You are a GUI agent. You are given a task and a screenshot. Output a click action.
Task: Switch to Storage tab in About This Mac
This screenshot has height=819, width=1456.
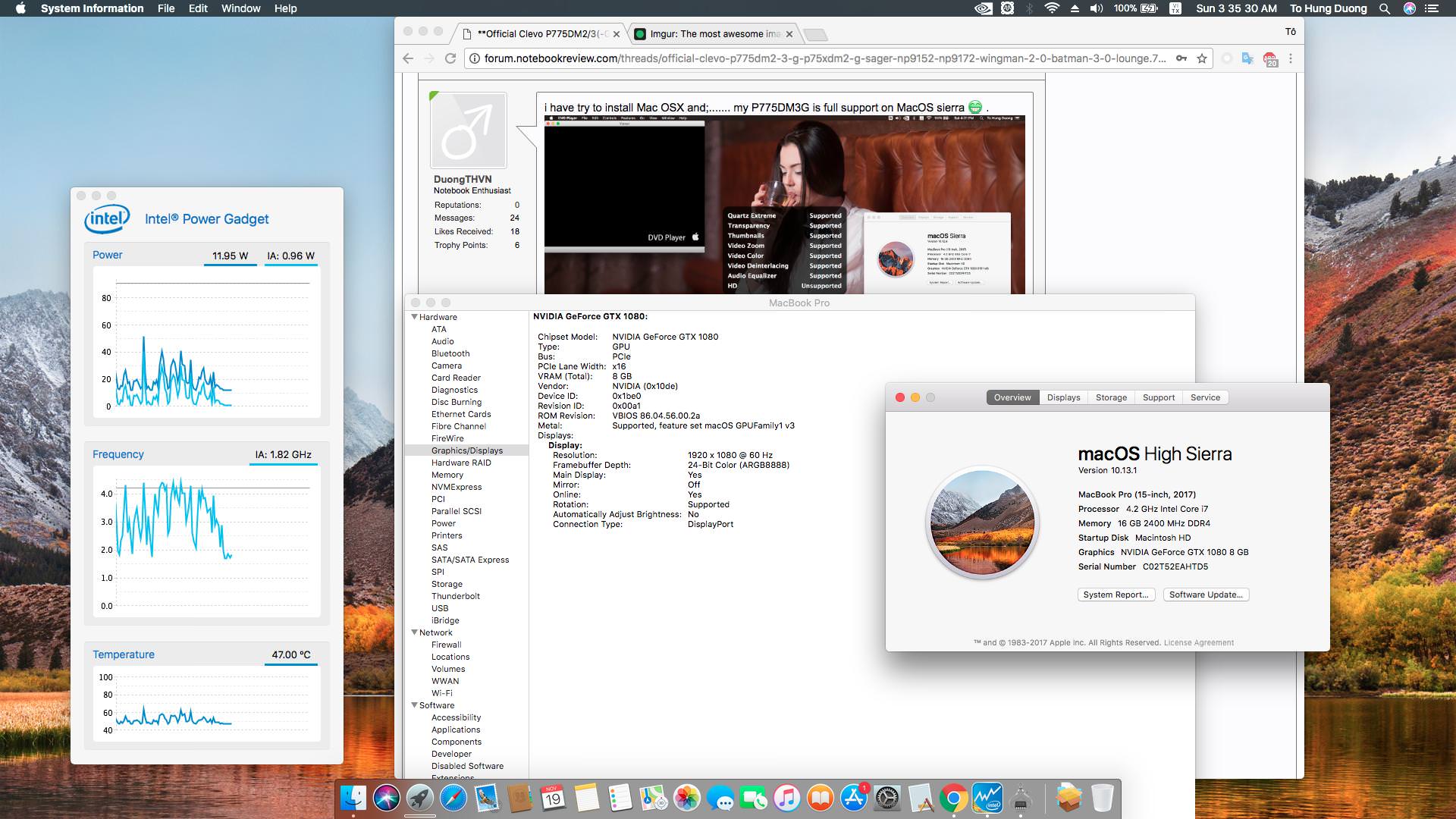coord(1111,397)
